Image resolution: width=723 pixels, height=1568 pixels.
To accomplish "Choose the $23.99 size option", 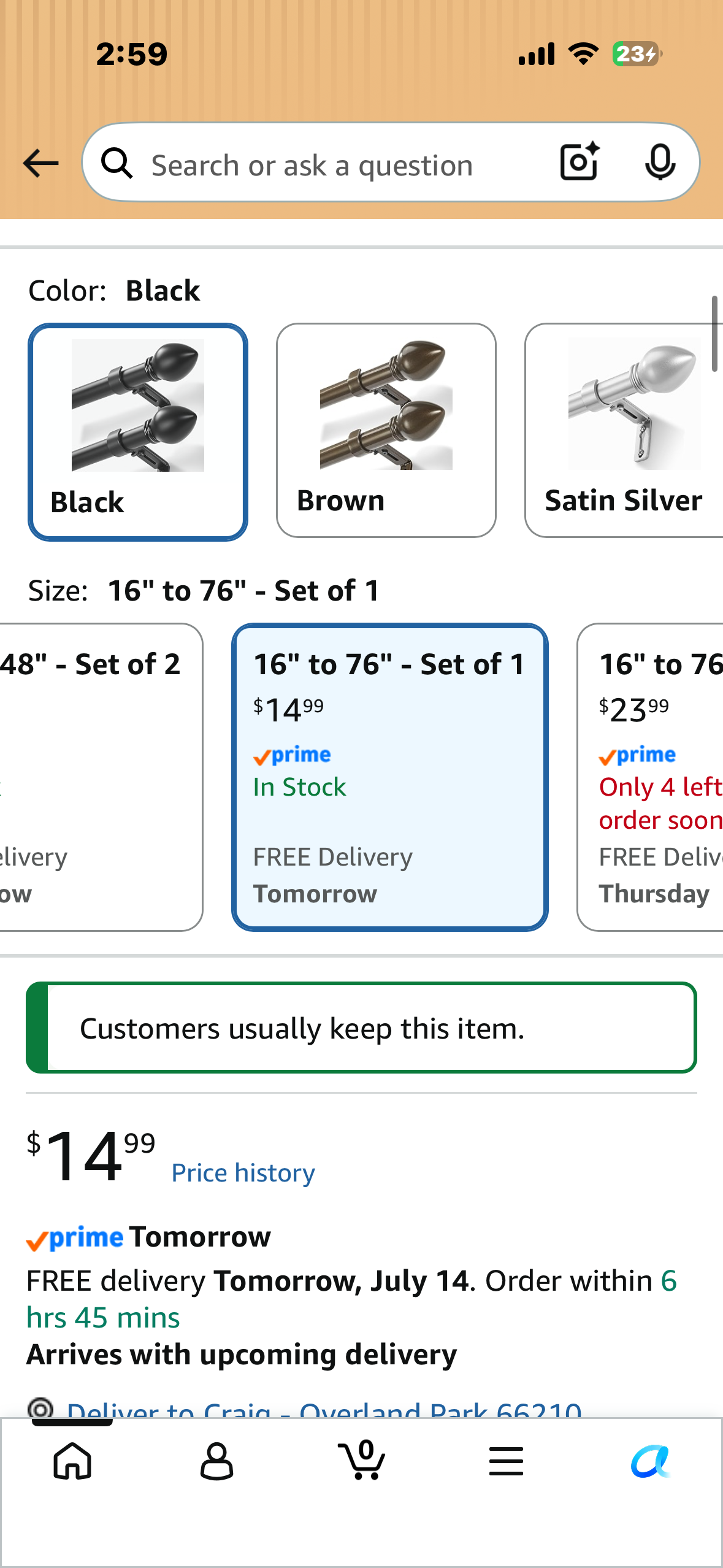I will pyautogui.click(x=650, y=777).
